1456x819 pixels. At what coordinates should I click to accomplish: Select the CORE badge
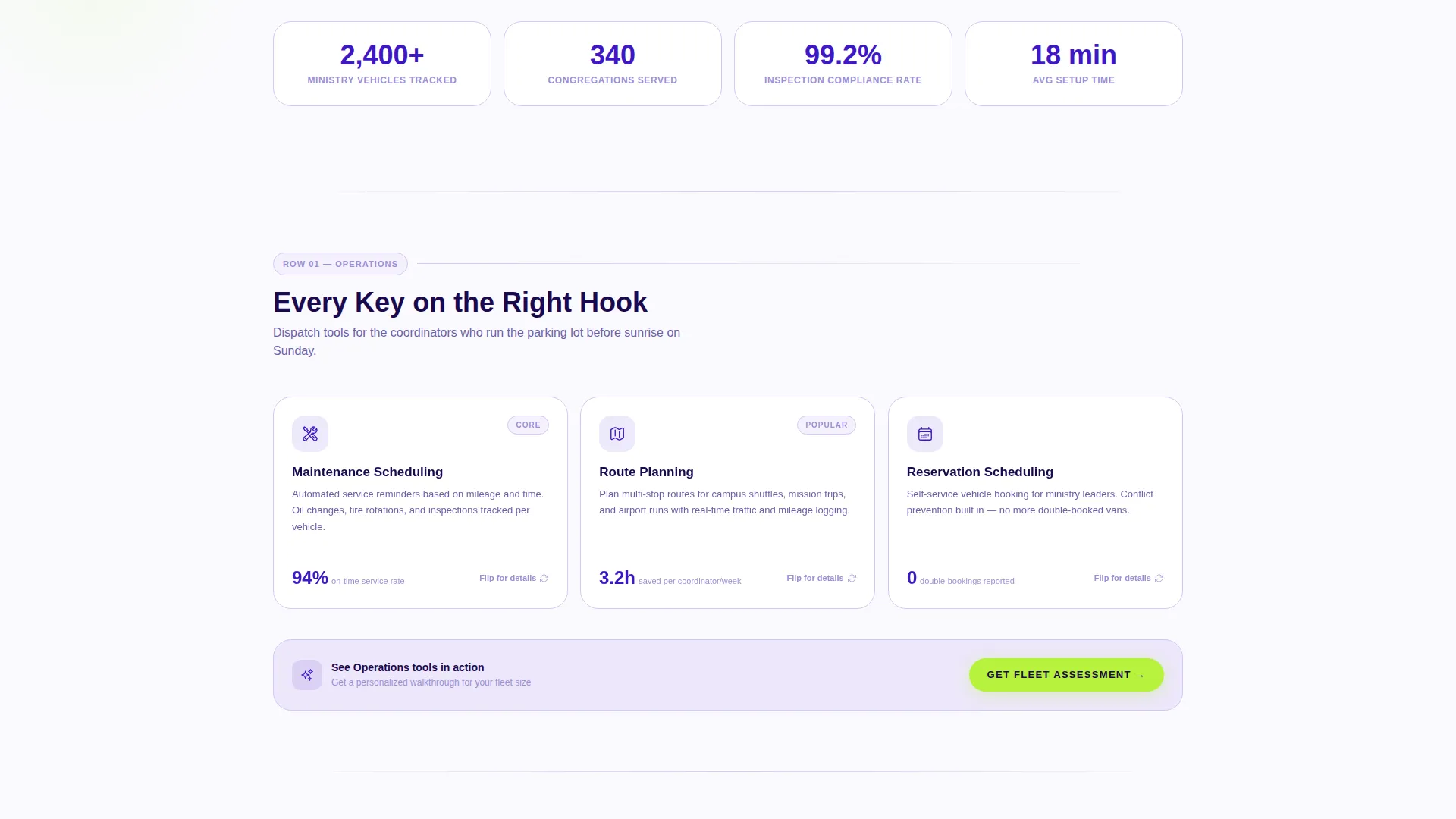click(528, 425)
